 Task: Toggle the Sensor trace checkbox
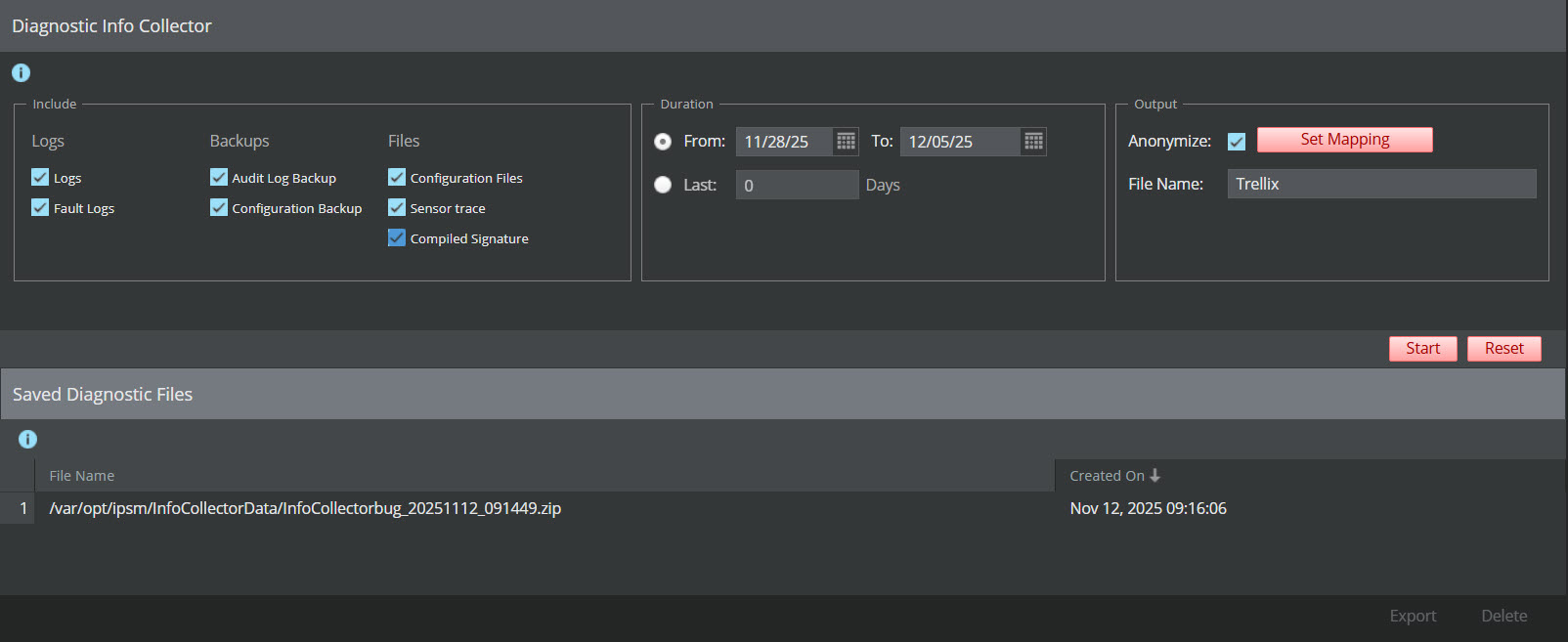[397, 207]
